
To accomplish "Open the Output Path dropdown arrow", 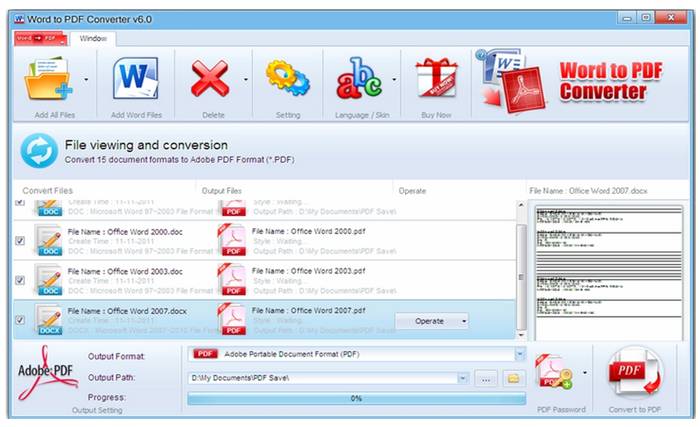I will pyautogui.click(x=463, y=378).
